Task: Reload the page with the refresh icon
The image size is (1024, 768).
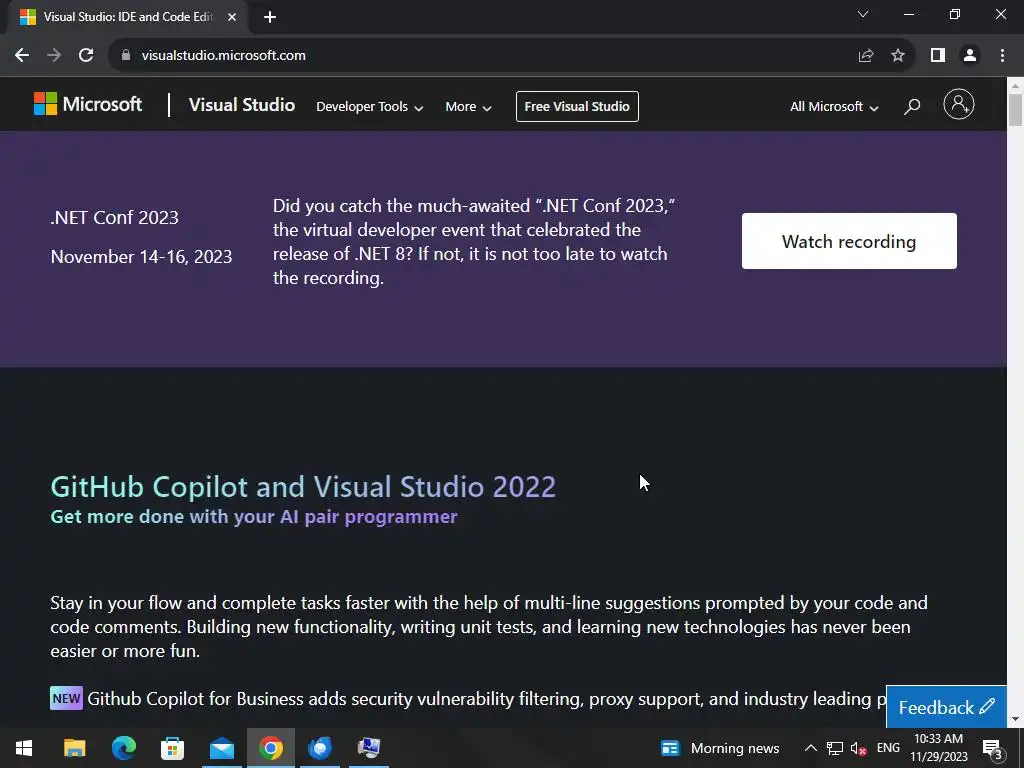Action: (86, 56)
